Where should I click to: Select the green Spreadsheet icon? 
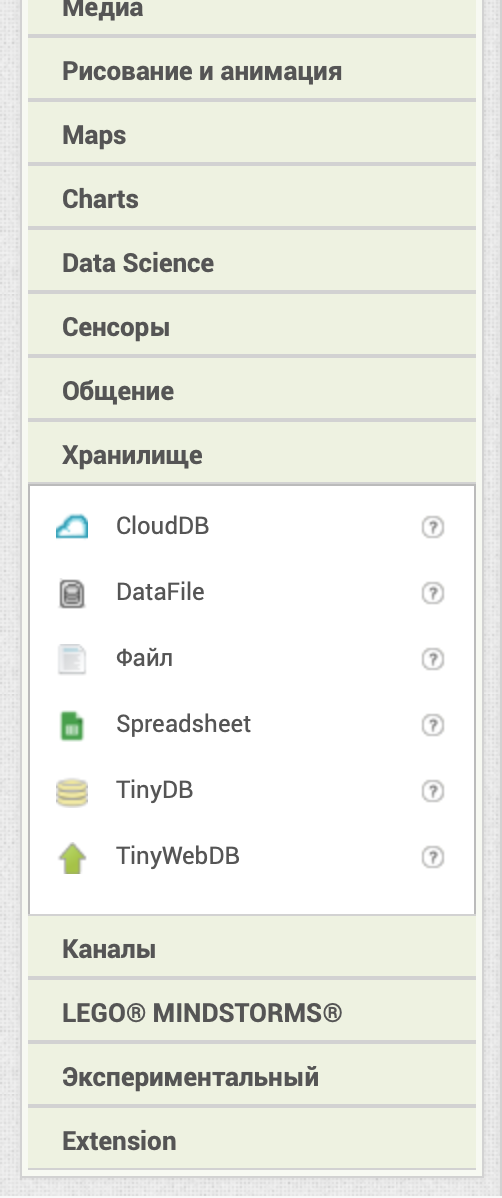click(x=72, y=725)
